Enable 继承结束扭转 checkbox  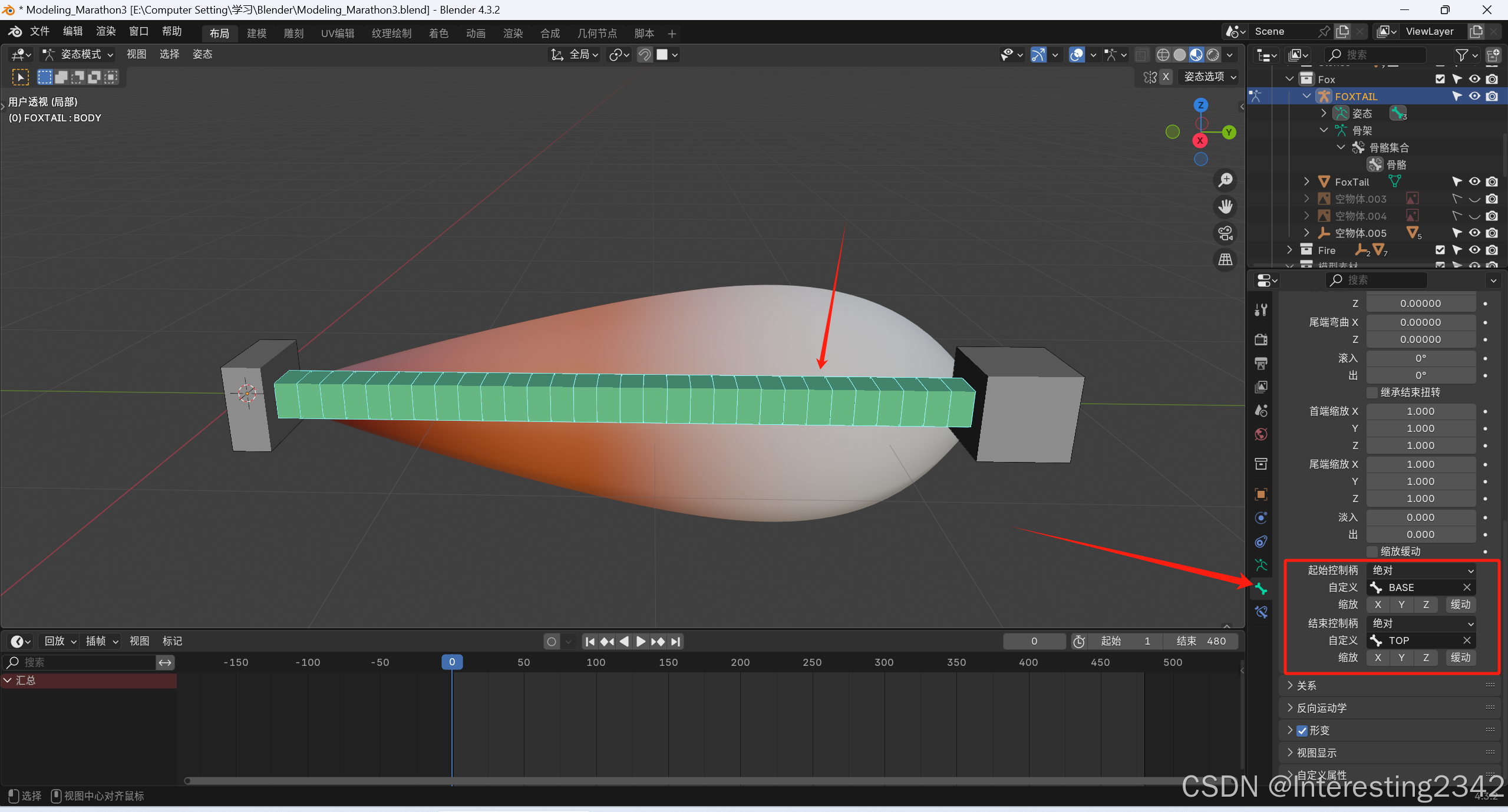1372,392
